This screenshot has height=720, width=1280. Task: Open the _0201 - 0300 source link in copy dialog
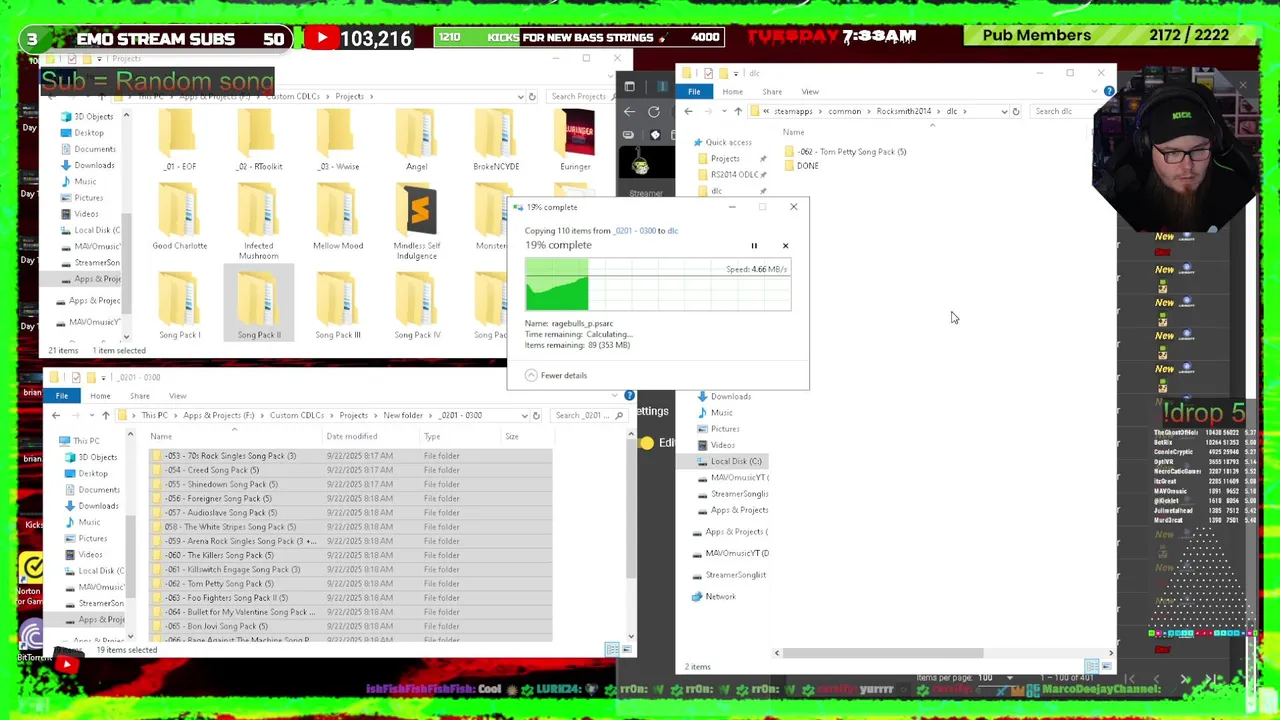point(635,231)
